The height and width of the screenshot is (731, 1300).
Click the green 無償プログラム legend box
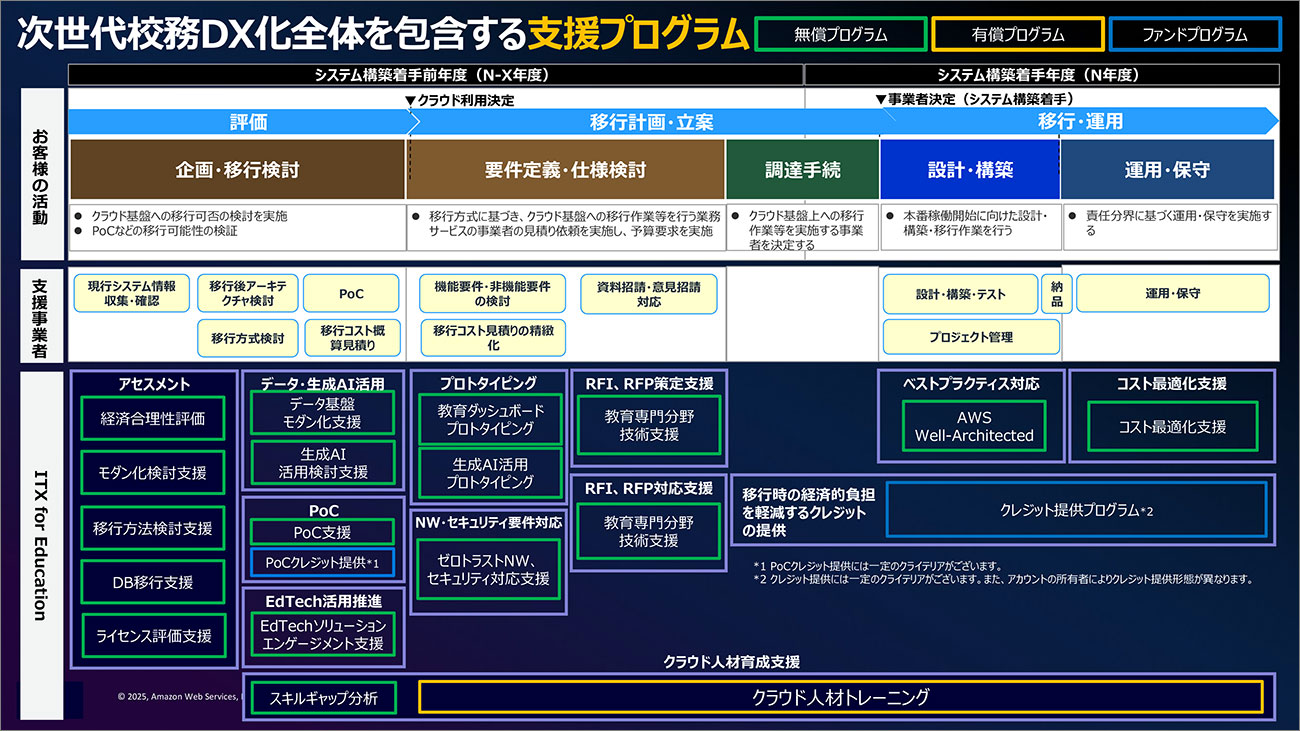pos(840,34)
